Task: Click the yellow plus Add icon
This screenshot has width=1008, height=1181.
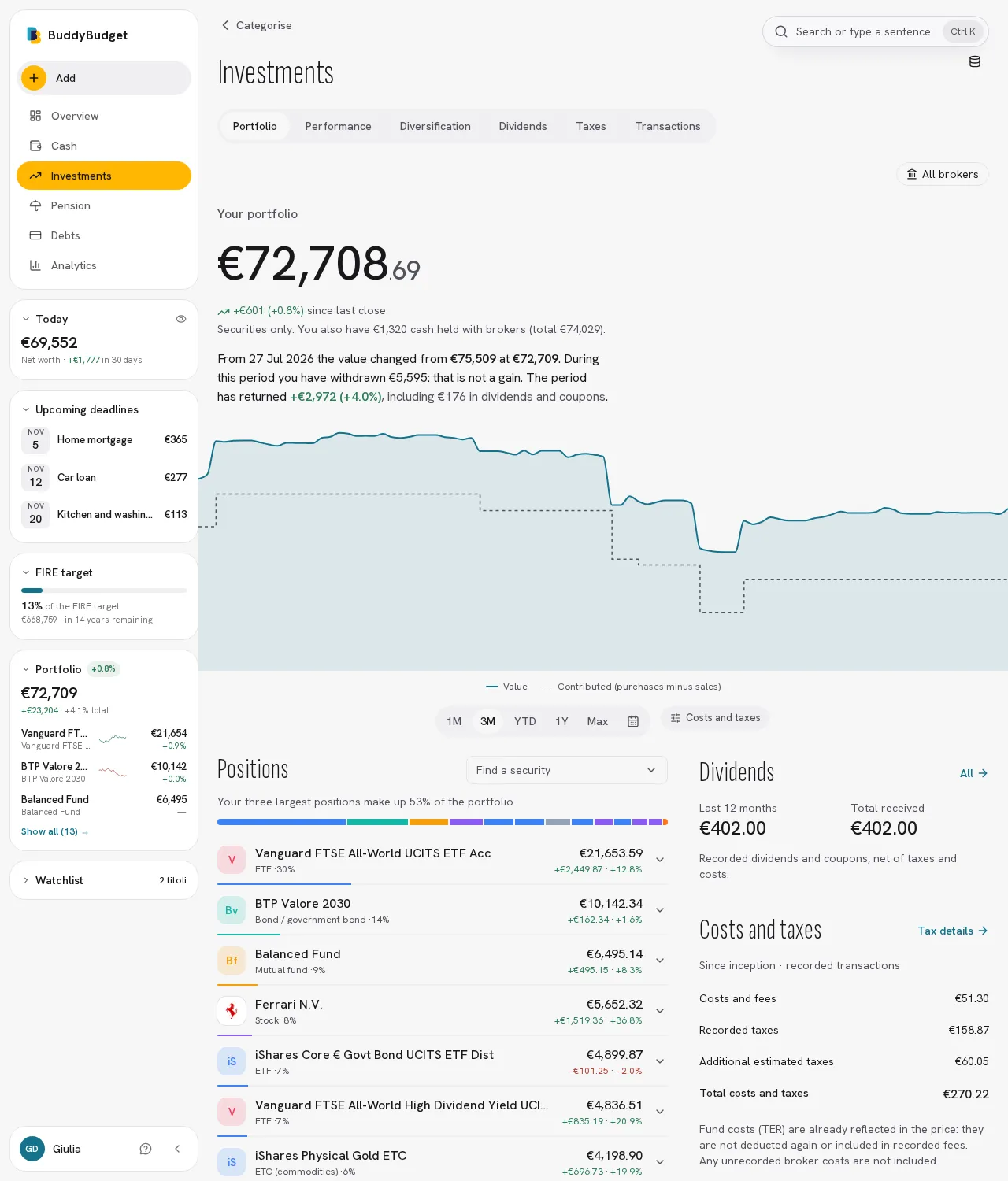Action: [x=34, y=78]
